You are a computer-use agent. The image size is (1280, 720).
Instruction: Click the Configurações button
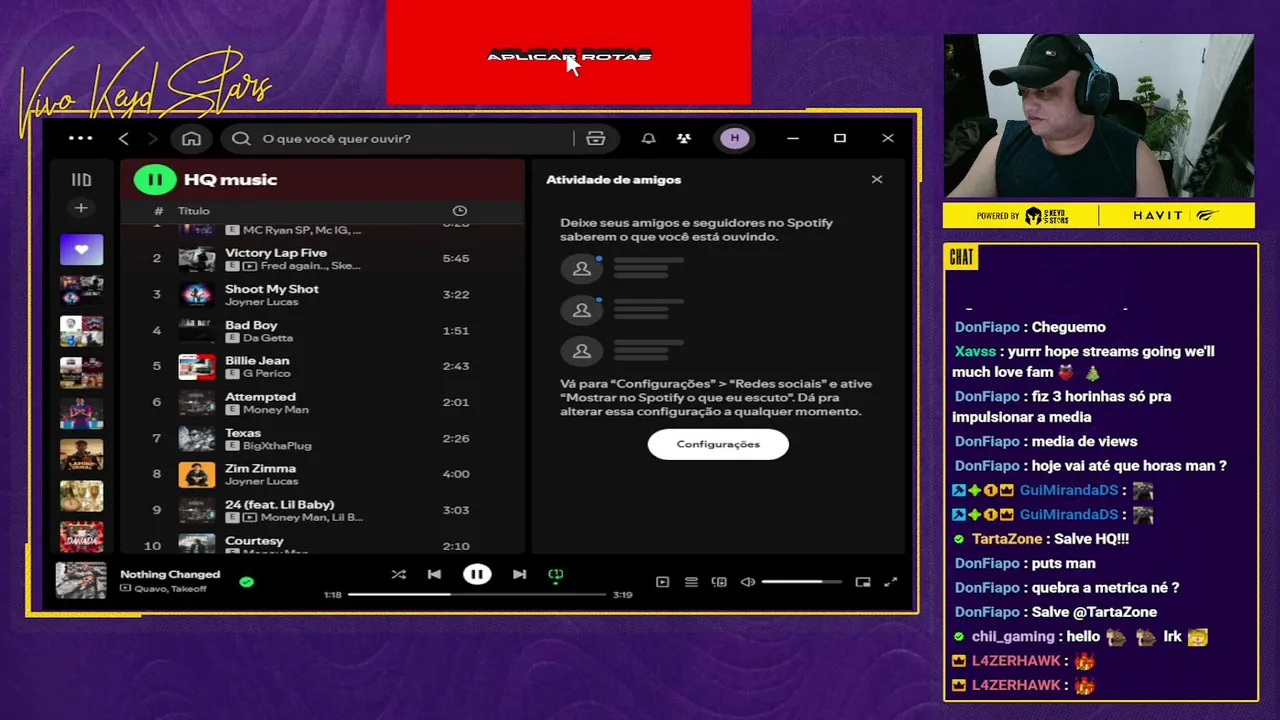click(718, 444)
